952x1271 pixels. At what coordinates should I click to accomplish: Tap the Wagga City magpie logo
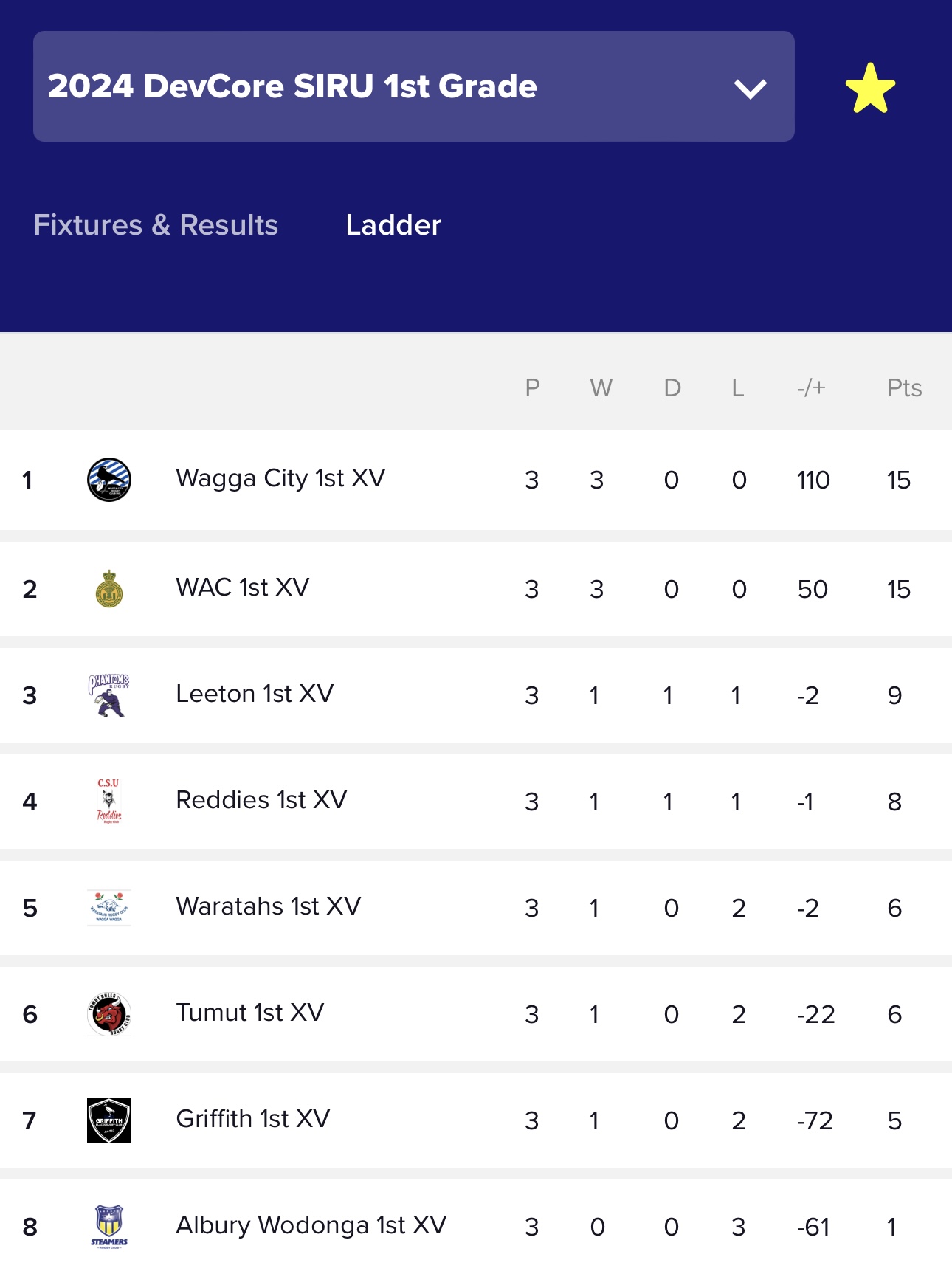pyautogui.click(x=109, y=480)
